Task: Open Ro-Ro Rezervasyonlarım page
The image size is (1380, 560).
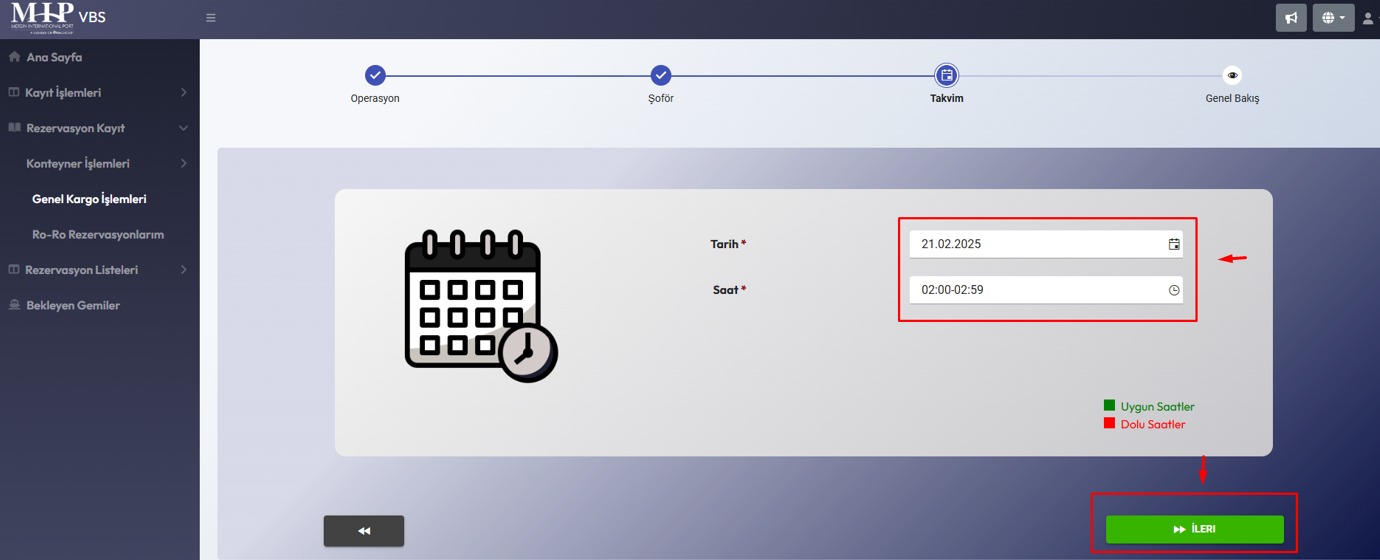Action: pos(97,235)
